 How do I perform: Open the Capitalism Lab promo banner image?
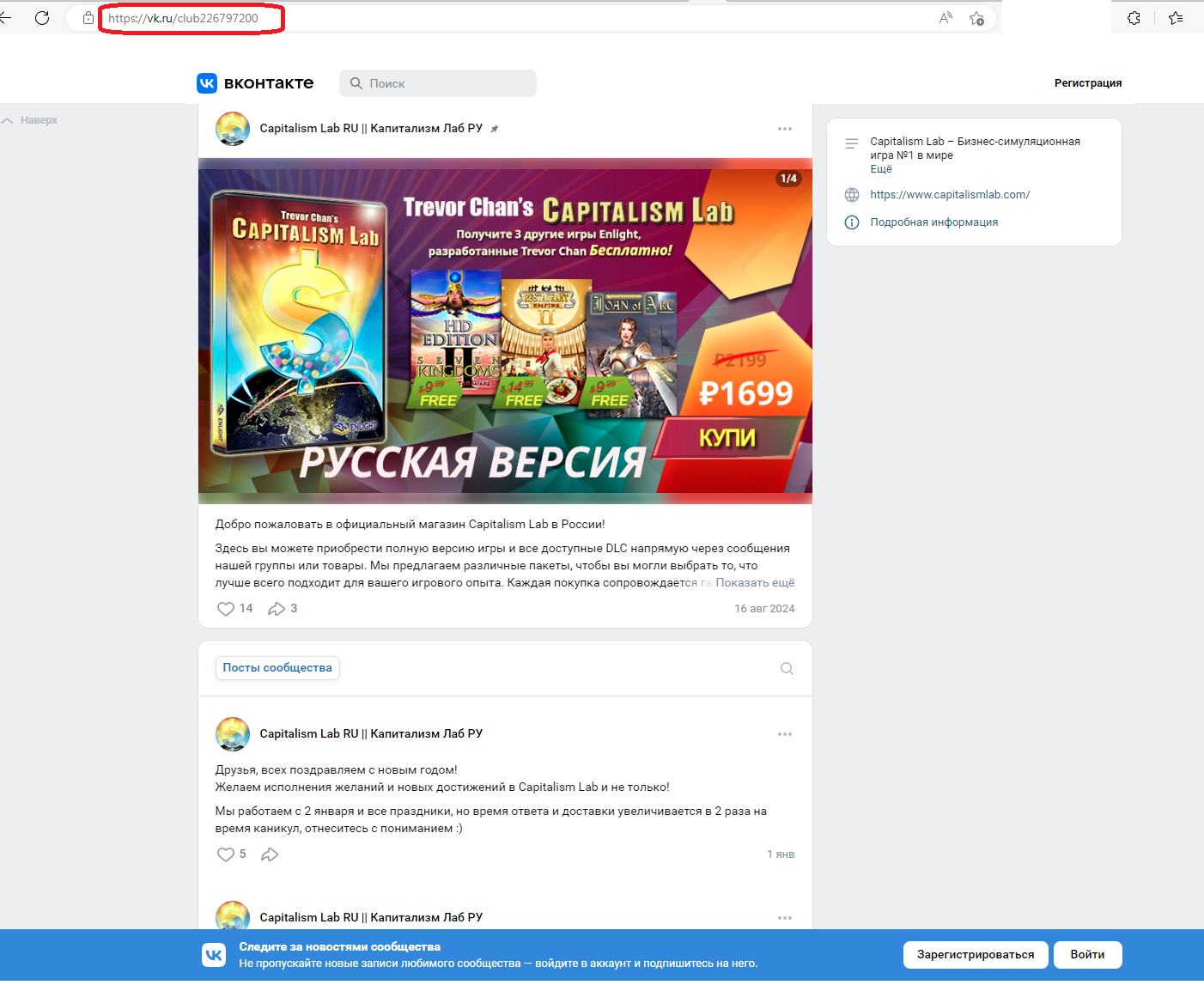tap(505, 331)
